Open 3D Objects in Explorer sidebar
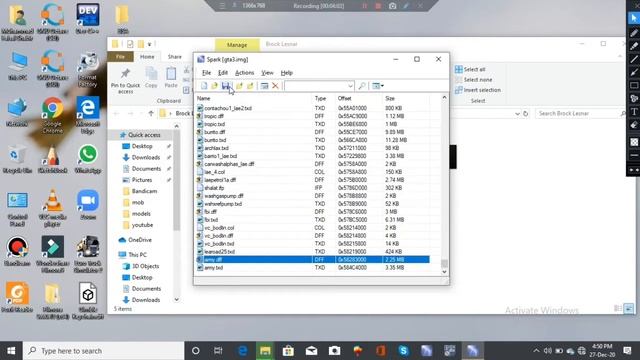Screen dimensions: 640x360 click(141, 266)
